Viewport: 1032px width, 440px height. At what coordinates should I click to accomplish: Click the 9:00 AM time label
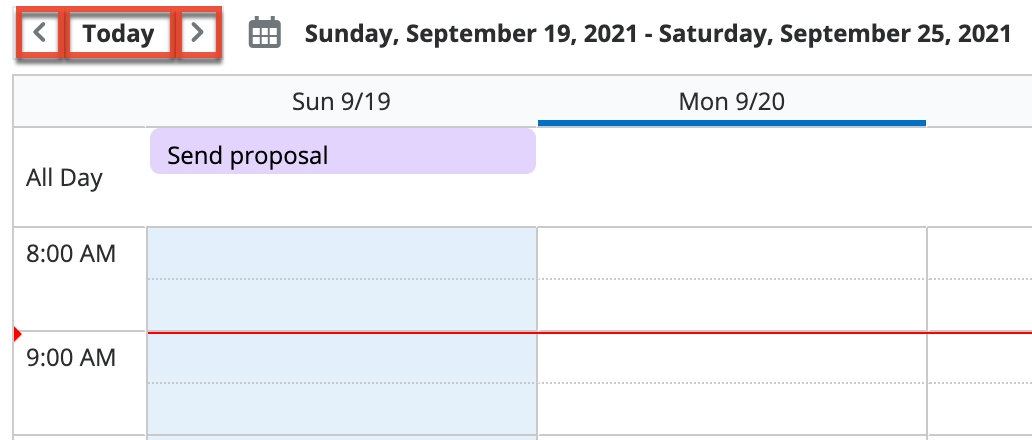click(71, 357)
